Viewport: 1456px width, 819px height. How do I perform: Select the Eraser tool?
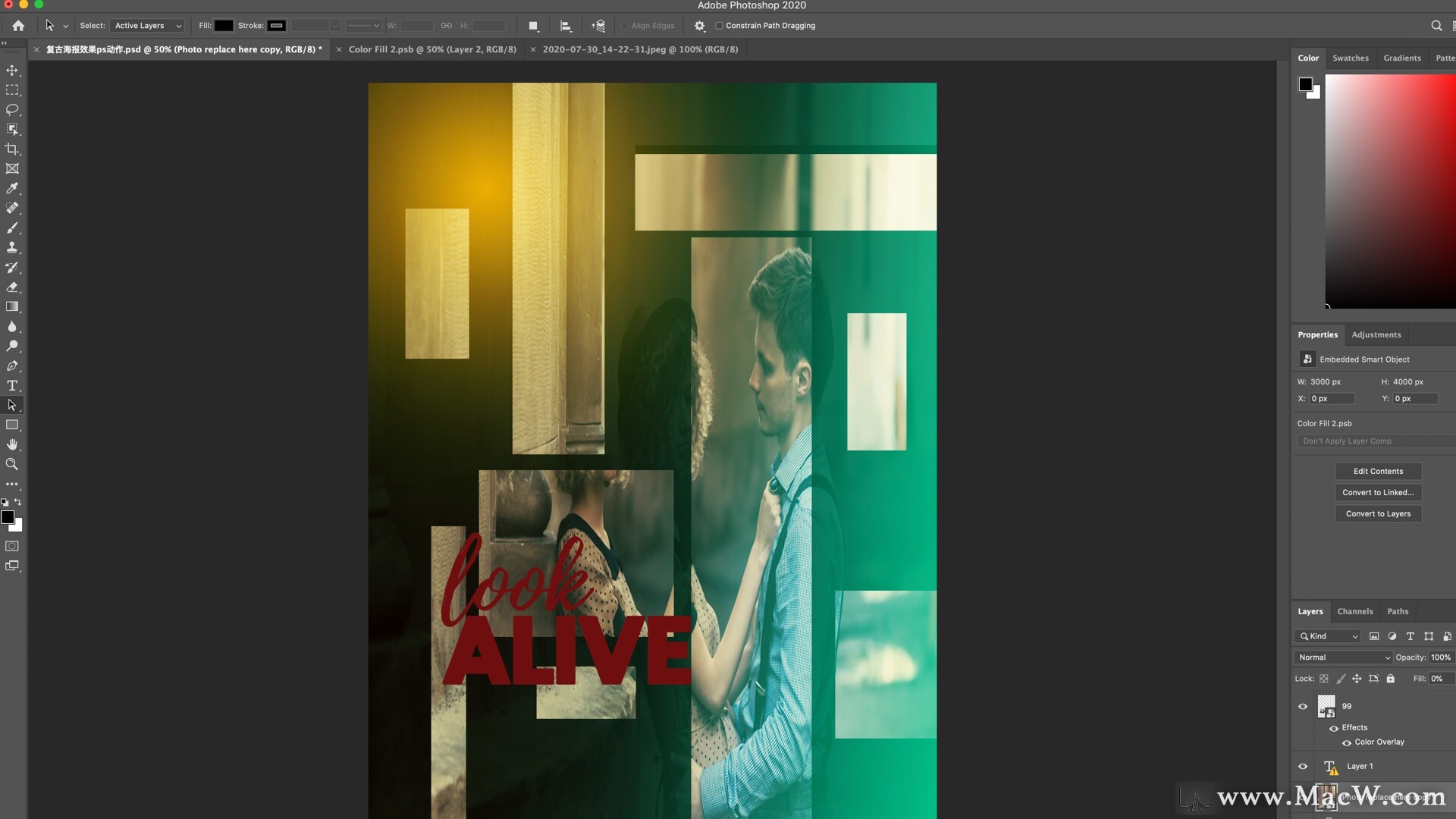(x=12, y=287)
